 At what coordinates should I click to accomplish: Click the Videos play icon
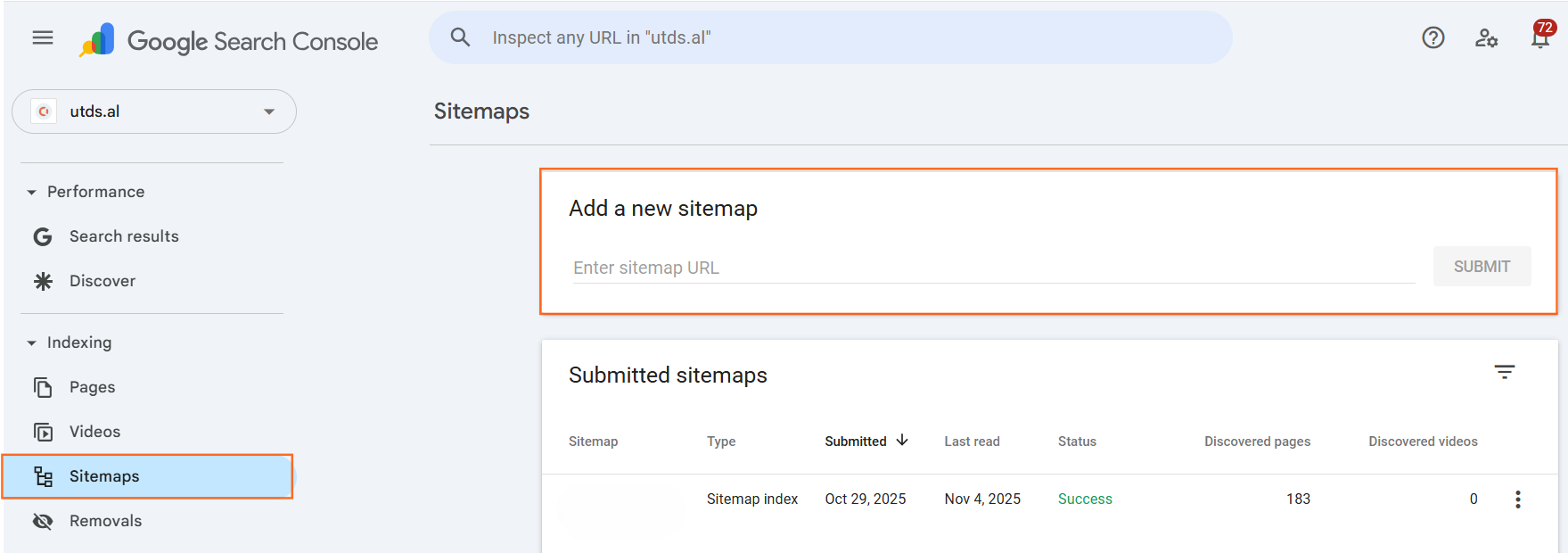coord(43,432)
